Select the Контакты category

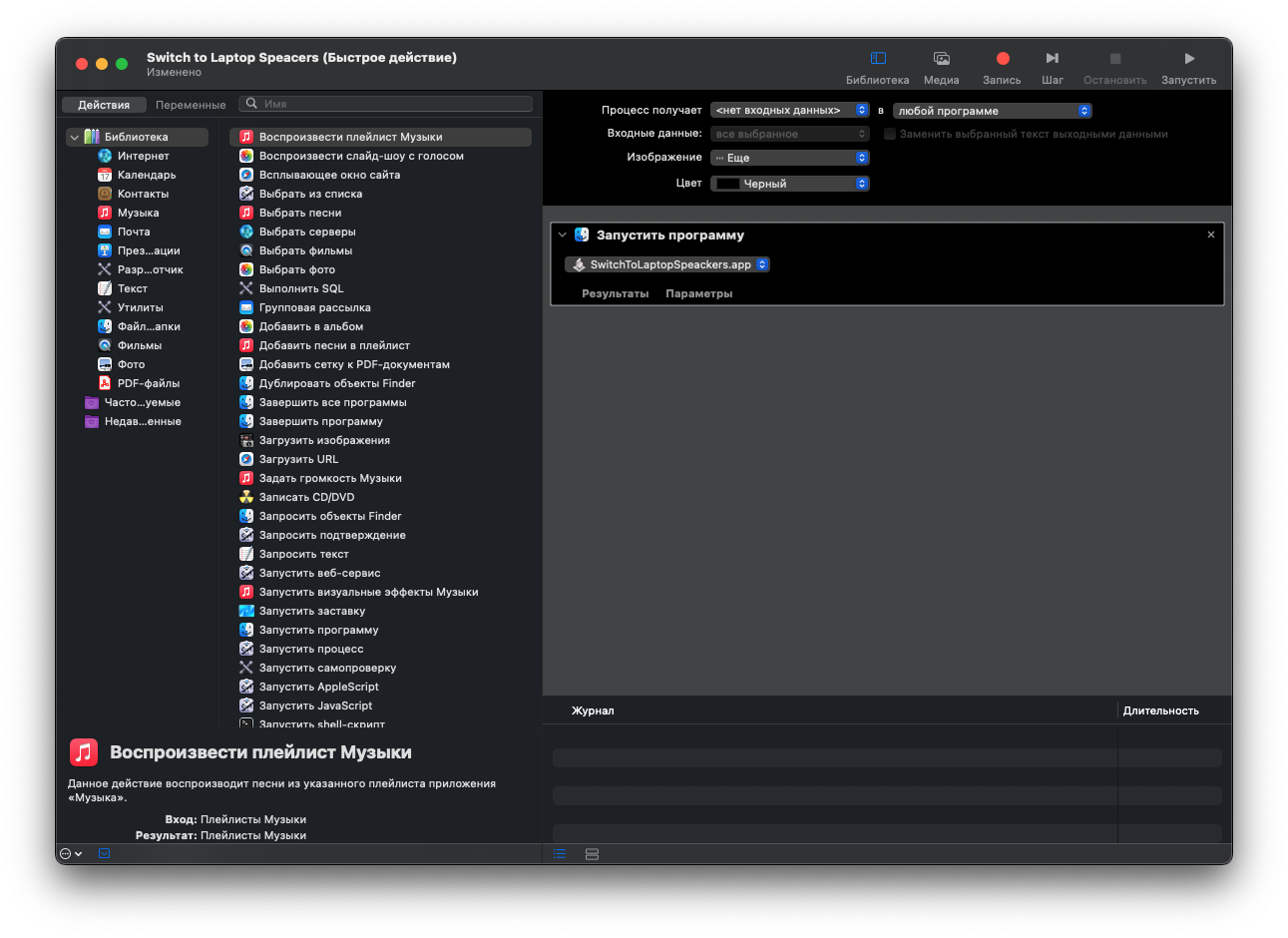click(143, 194)
